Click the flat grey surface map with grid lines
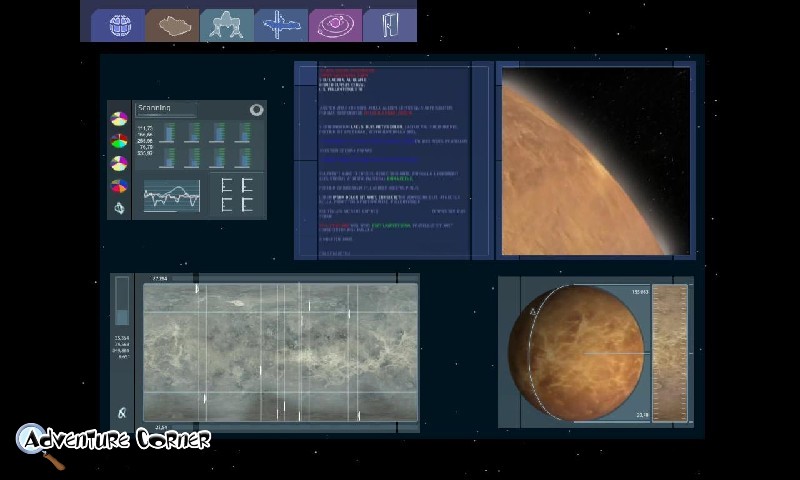This screenshot has height=480, width=800. pyautogui.click(x=281, y=352)
